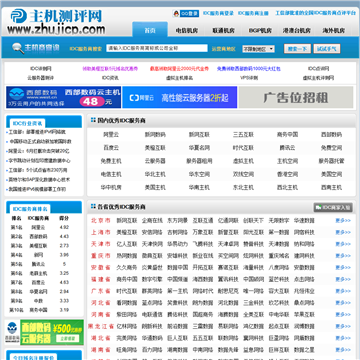Open the 西部数码云主机 48元 banner

(63, 97)
